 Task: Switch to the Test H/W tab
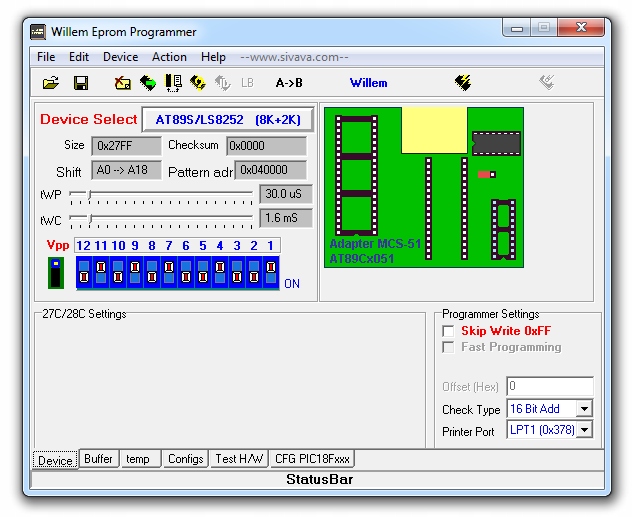tap(239, 459)
